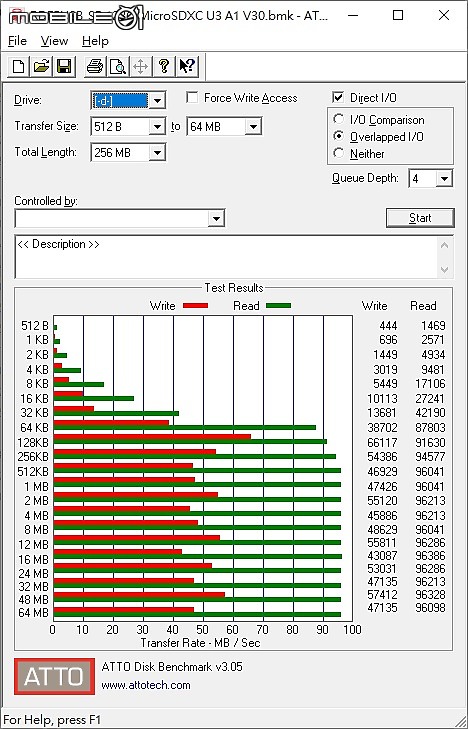
Task: Click the ATTO logo
Action: (x=54, y=676)
